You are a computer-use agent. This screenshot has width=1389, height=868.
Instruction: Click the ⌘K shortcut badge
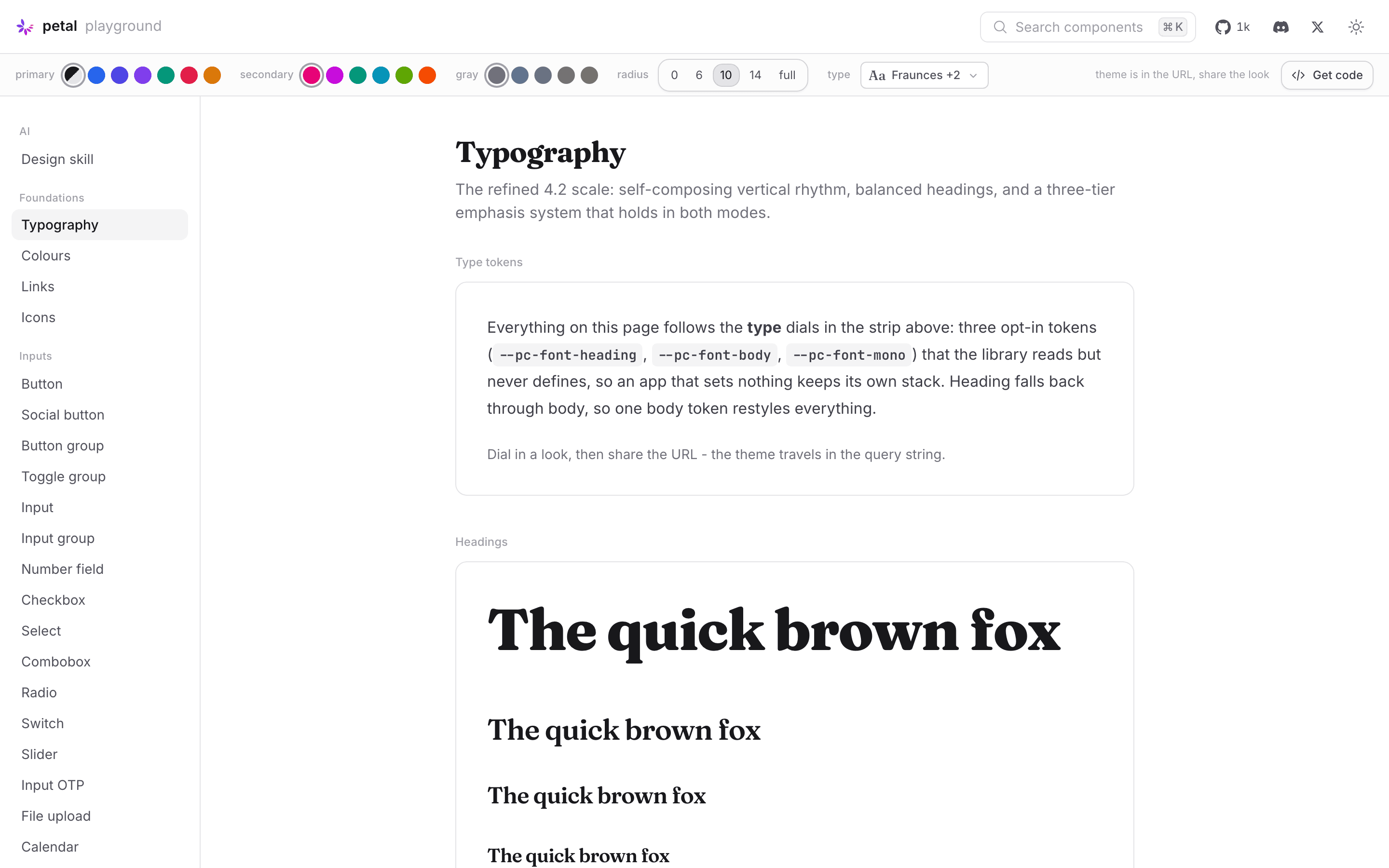click(x=1173, y=27)
